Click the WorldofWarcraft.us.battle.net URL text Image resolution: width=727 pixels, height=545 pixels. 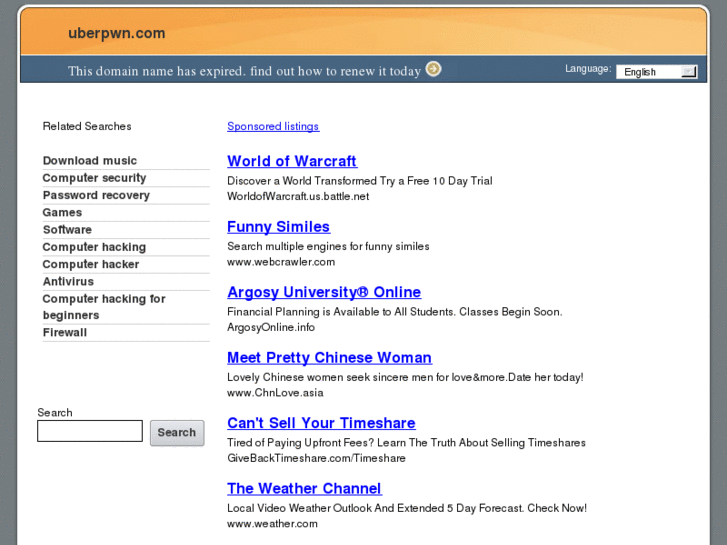pyautogui.click(x=298, y=196)
